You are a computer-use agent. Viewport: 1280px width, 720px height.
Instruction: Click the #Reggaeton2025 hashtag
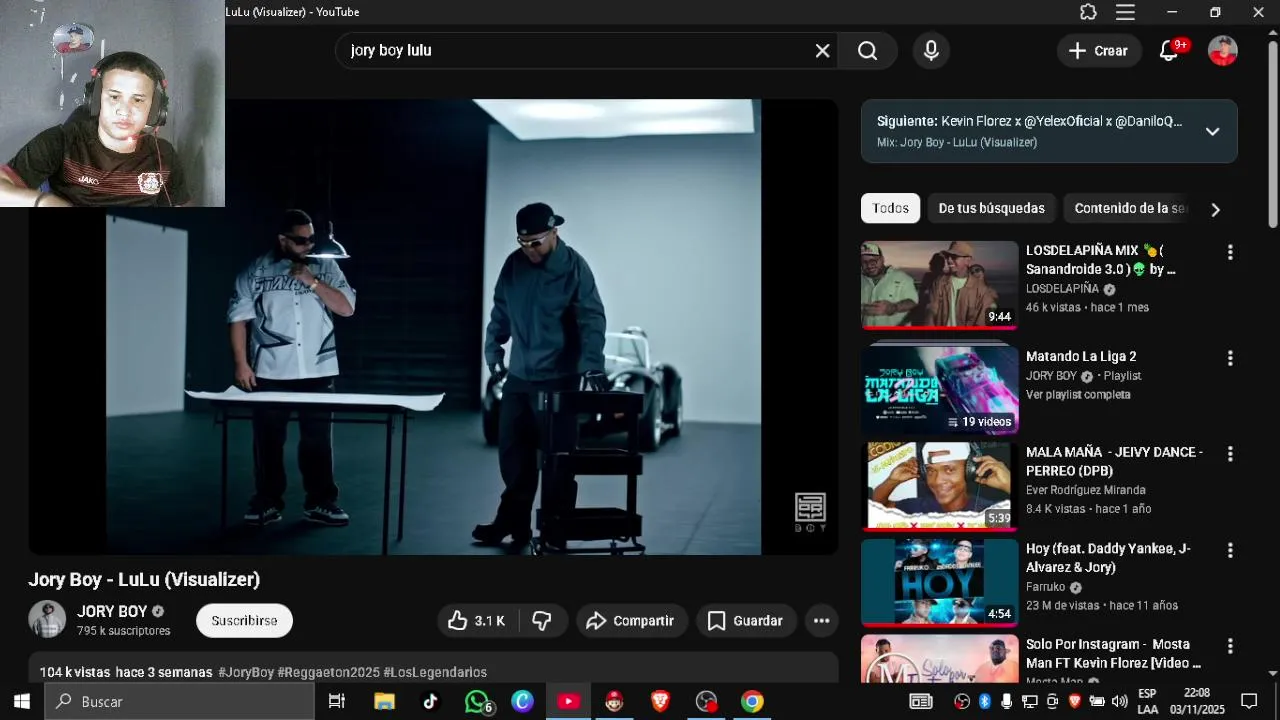(x=328, y=672)
